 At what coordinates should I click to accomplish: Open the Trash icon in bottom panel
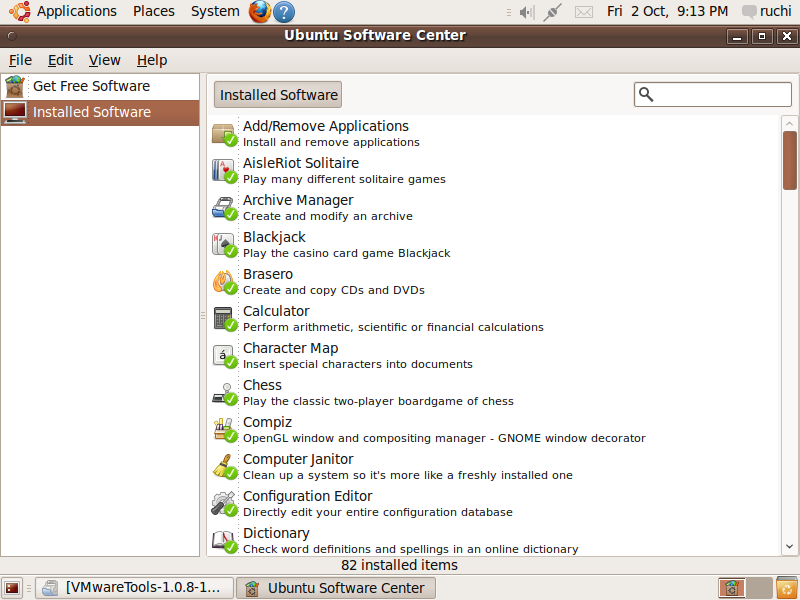tap(787, 588)
